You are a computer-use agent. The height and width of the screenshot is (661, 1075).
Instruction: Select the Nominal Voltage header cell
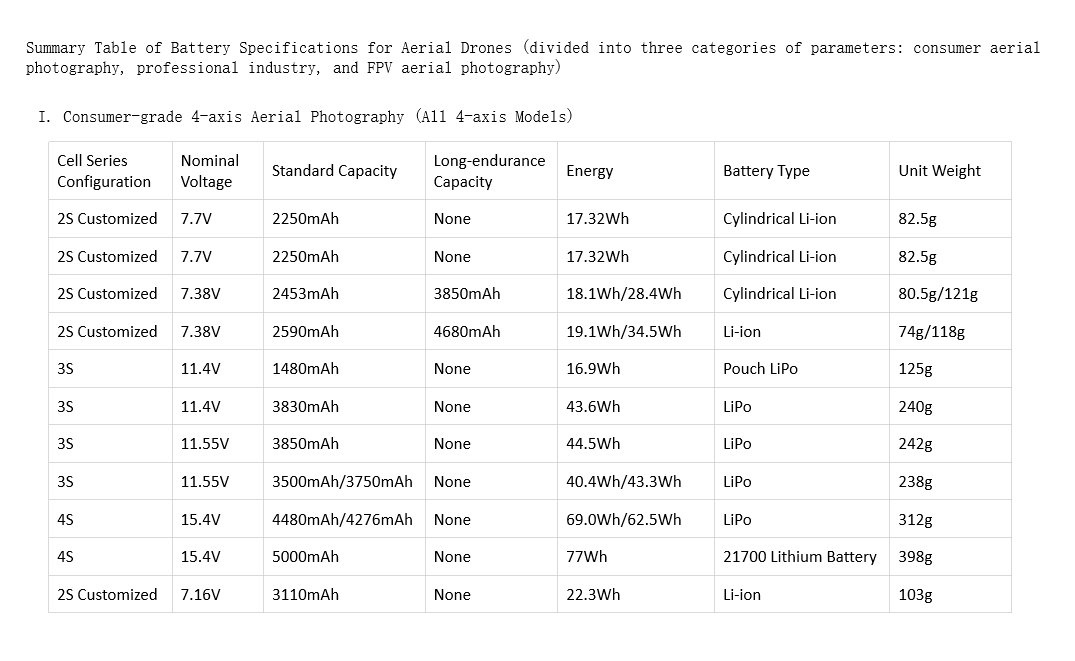[x=217, y=171]
